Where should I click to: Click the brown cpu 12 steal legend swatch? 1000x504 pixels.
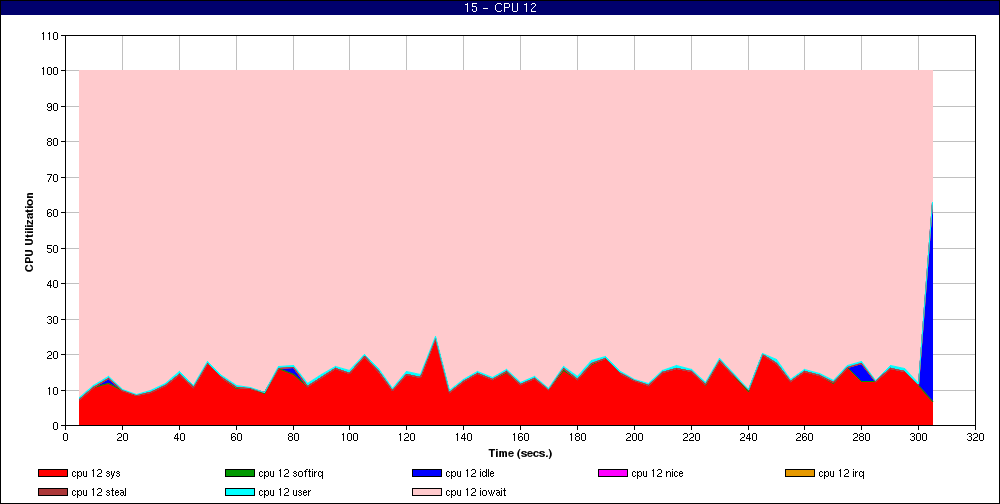pos(52,493)
